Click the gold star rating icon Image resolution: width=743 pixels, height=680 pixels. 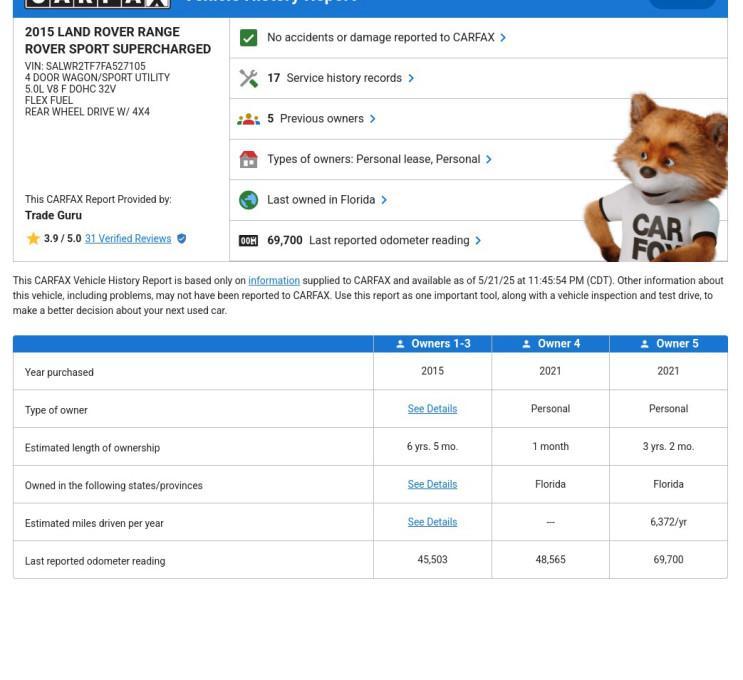(33, 238)
